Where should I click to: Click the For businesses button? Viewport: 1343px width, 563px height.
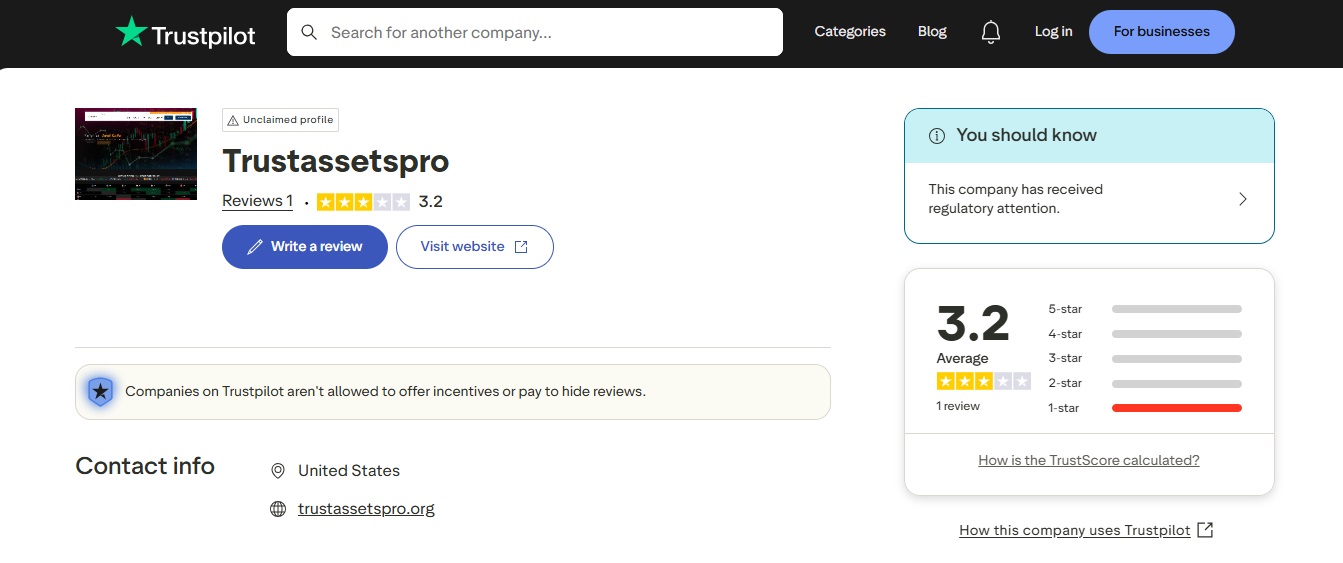tap(1161, 32)
